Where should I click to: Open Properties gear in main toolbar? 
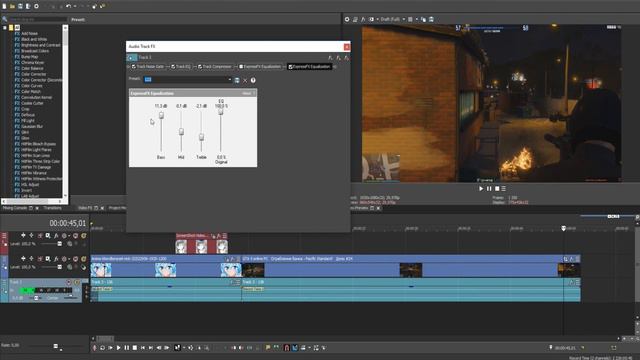(36, 6)
